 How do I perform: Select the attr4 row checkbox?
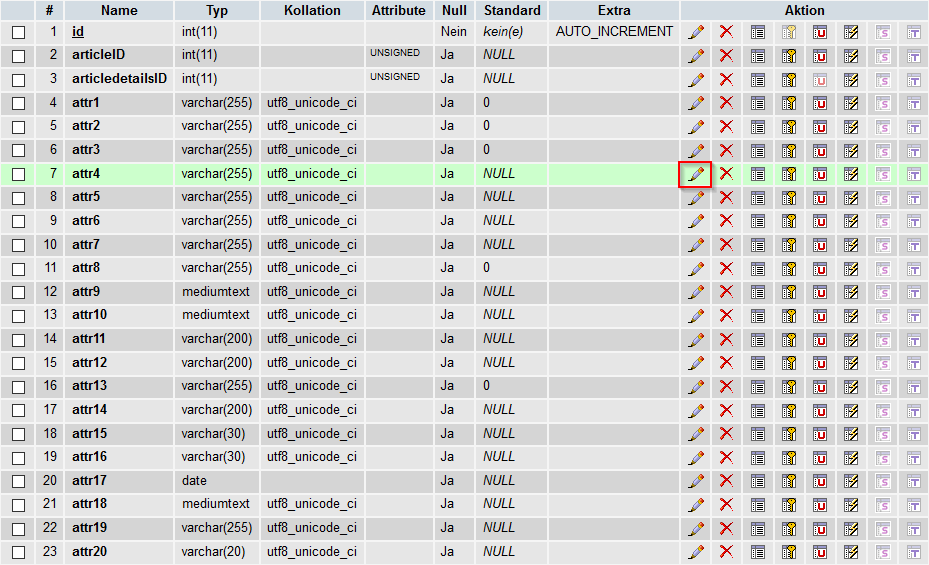pos(18,174)
